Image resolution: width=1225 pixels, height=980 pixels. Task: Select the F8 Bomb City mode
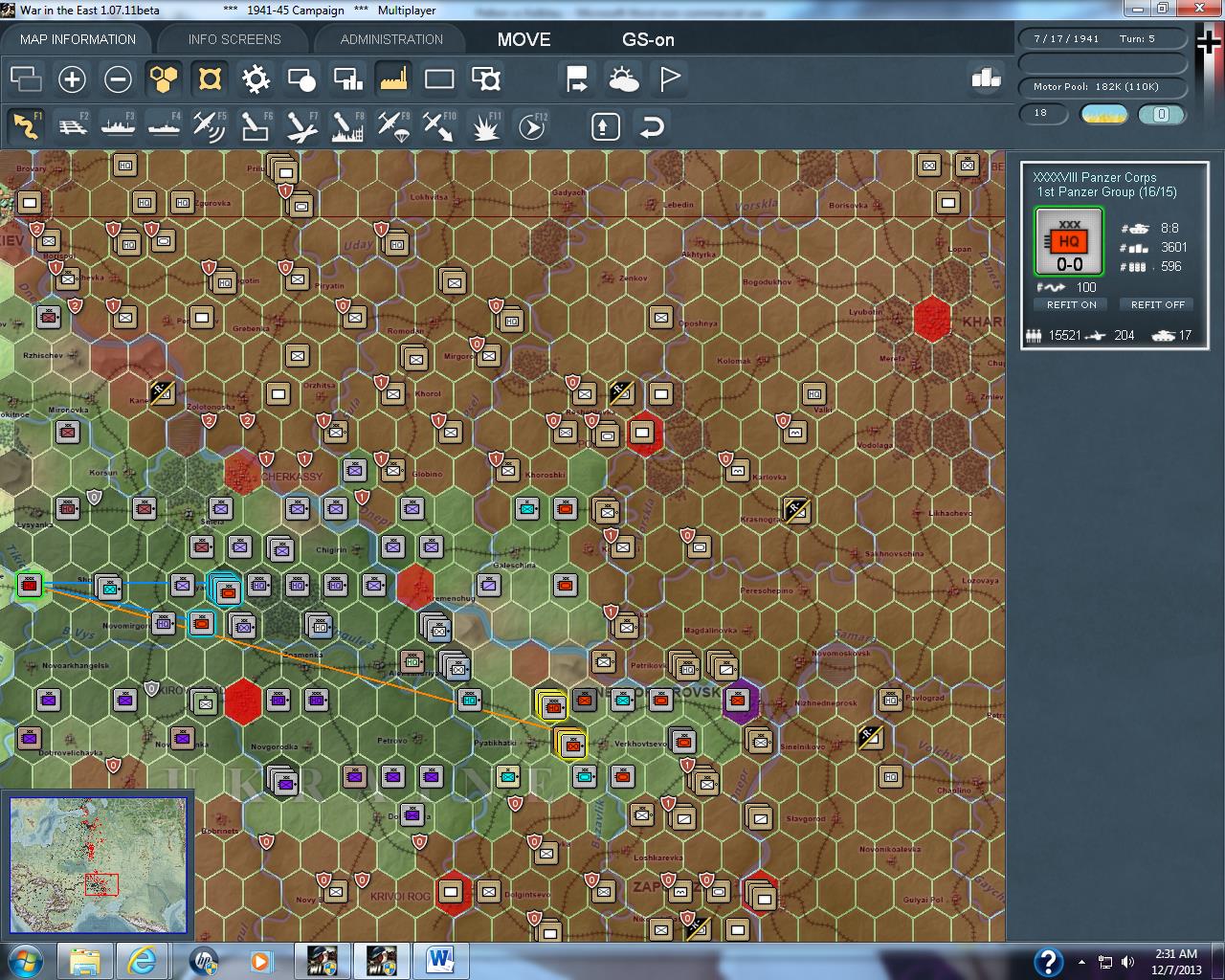pyautogui.click(x=347, y=126)
